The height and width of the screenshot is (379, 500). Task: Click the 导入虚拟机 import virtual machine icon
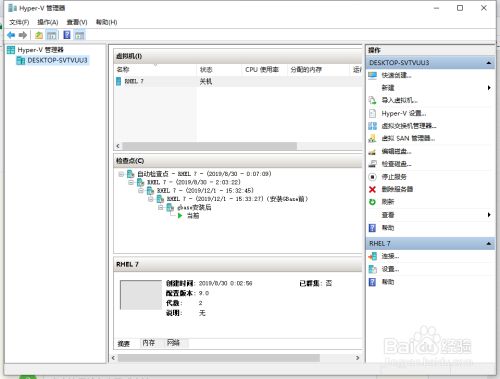point(372,100)
